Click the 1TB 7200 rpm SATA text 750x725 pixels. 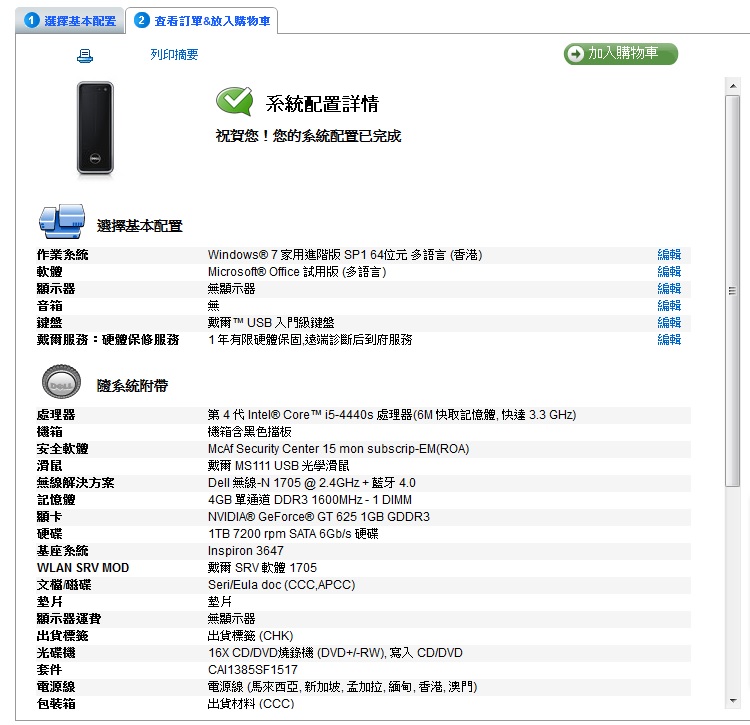point(293,534)
